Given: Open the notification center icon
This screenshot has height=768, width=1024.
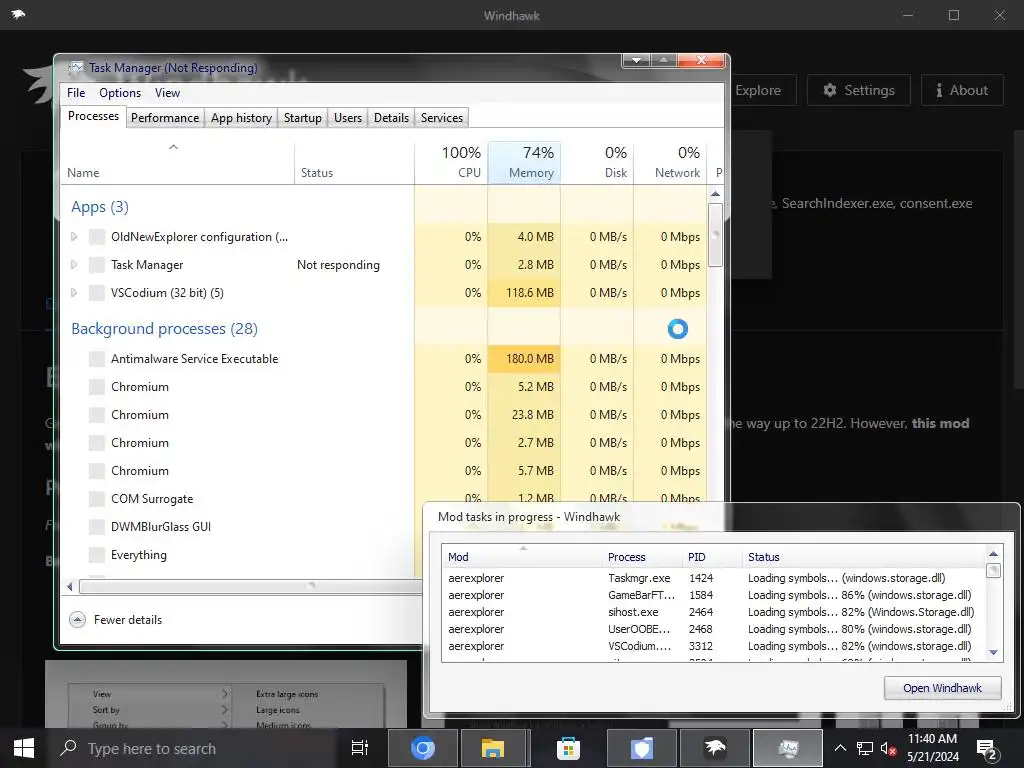Looking at the screenshot, I should 986,749.
